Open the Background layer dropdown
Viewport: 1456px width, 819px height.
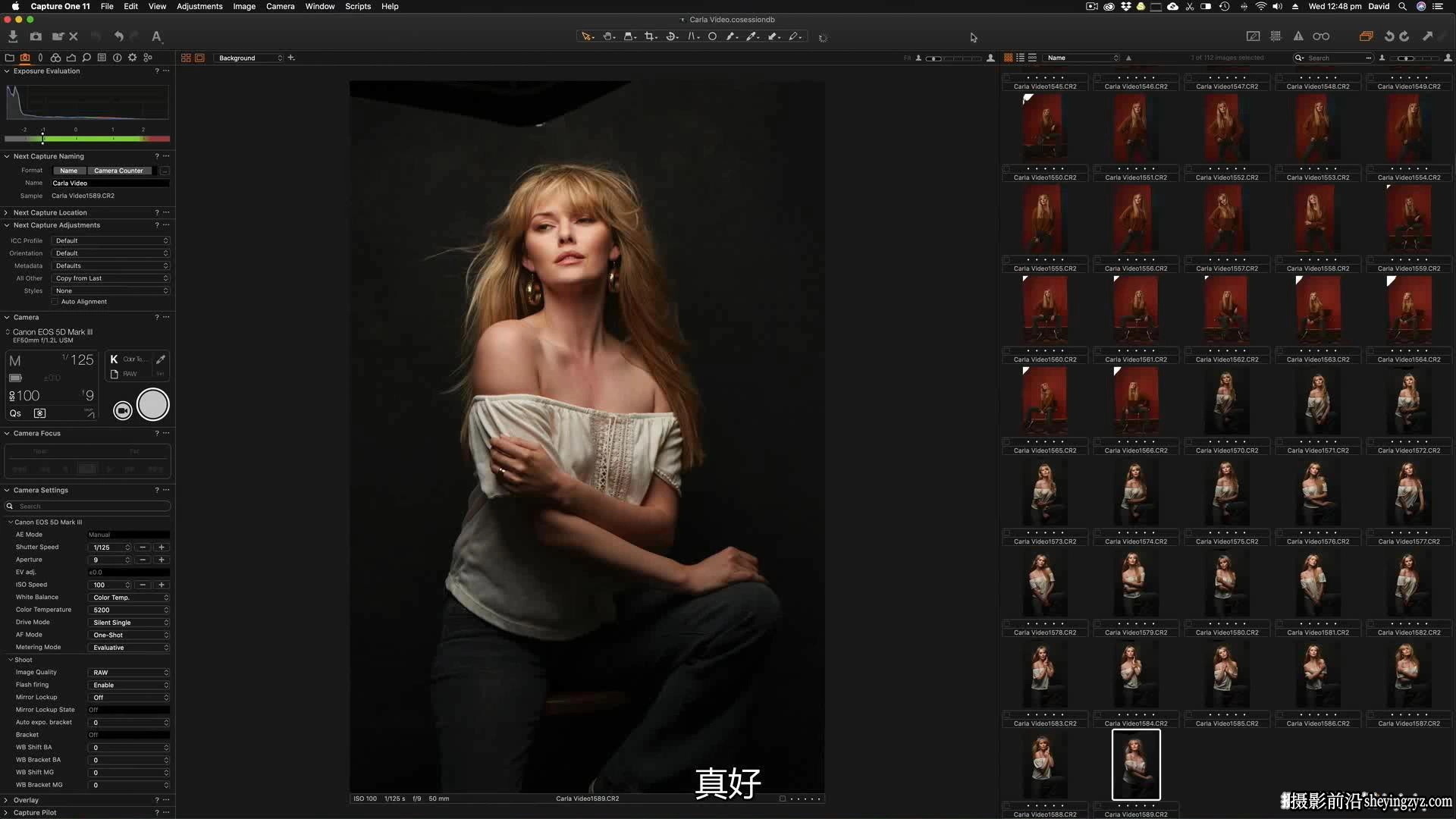tap(249, 58)
